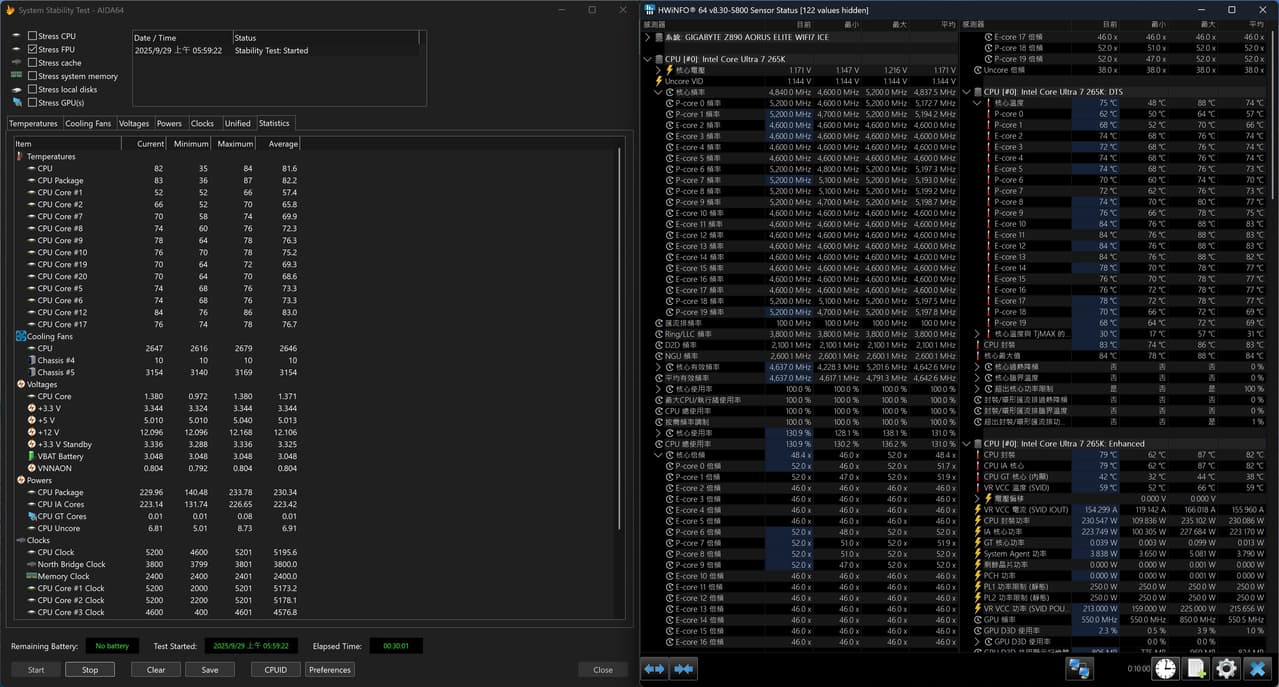Click the Voltages group icon
The height and width of the screenshot is (687, 1279).
point(21,385)
